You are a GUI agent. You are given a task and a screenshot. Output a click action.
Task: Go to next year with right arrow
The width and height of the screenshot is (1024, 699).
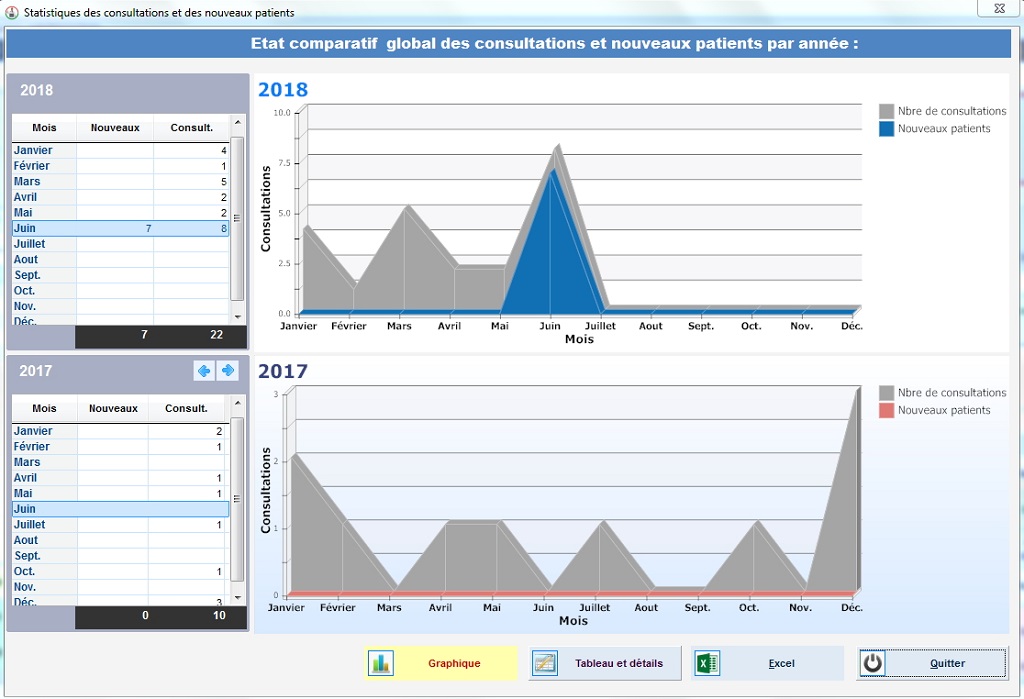pos(228,371)
